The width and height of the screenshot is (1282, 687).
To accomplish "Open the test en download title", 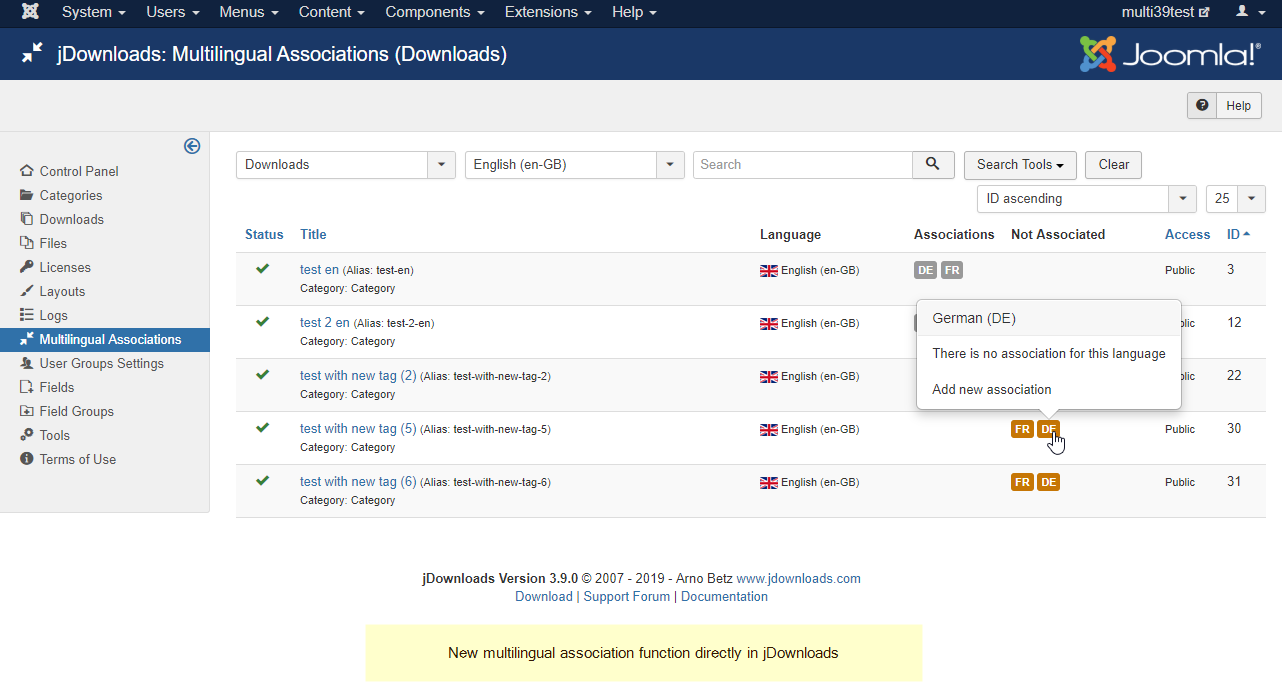I will coord(319,270).
